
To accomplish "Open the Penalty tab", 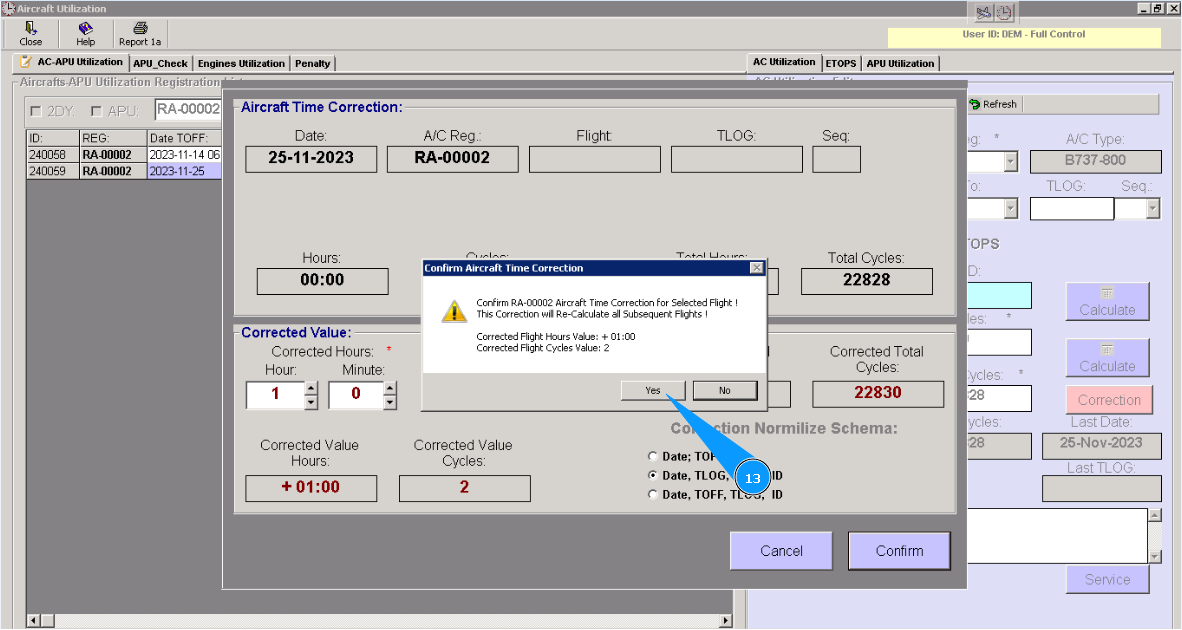I will (312, 63).
